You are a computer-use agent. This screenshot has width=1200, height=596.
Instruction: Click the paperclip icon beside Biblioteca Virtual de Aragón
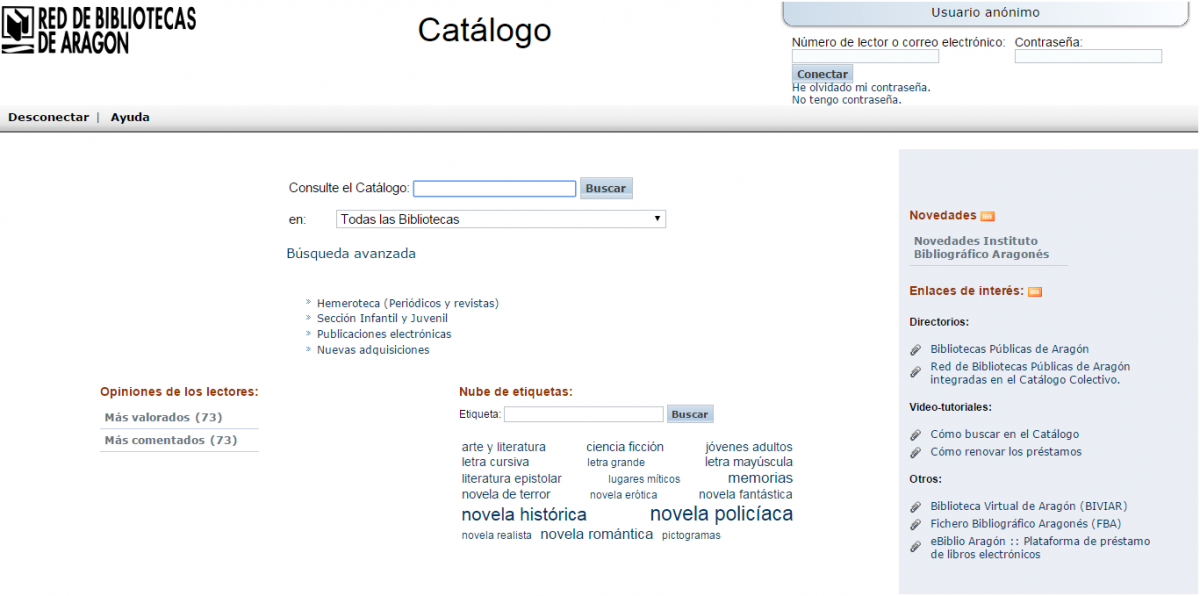[915, 507]
